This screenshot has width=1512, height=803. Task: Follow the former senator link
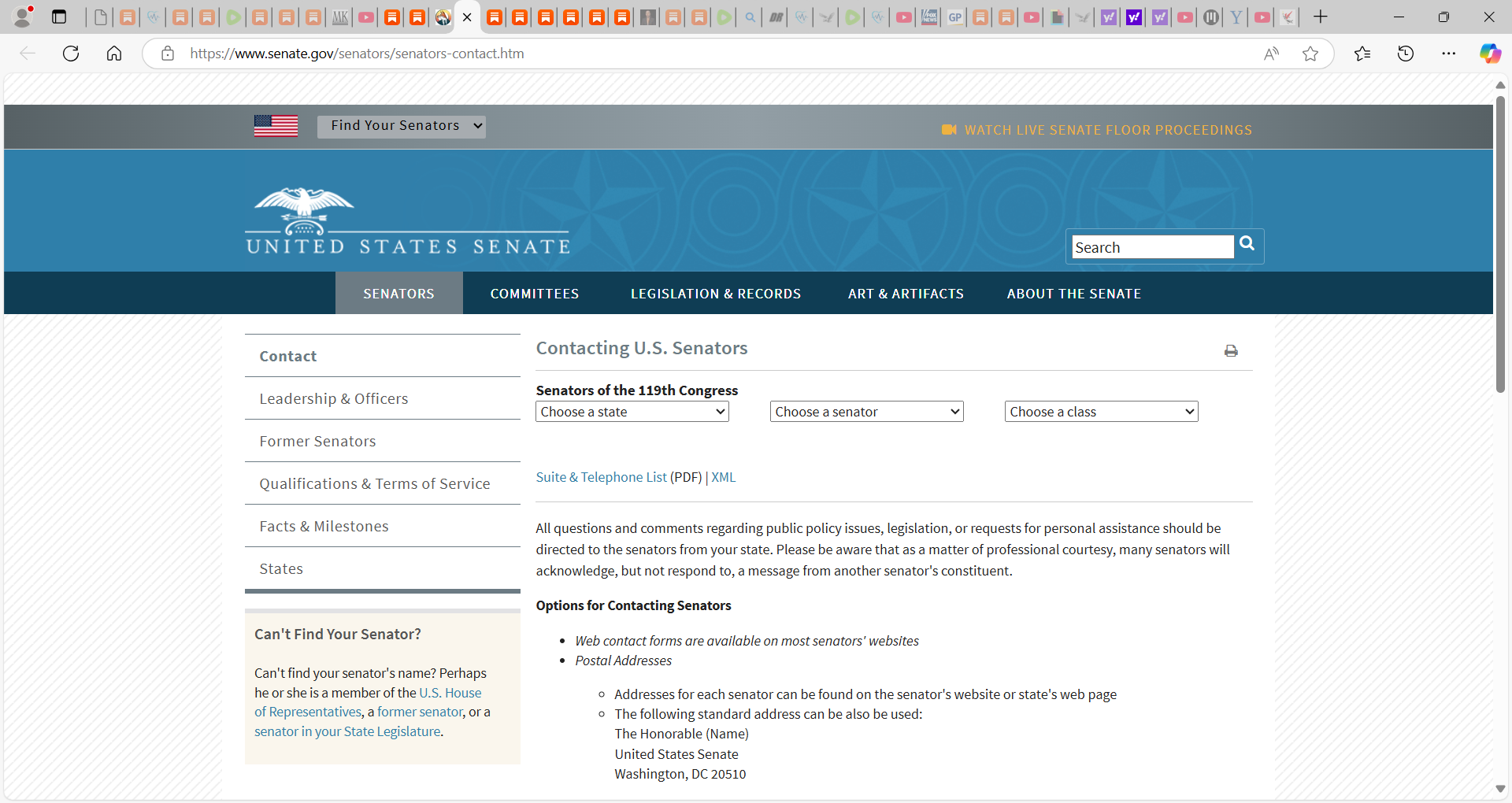click(x=420, y=712)
